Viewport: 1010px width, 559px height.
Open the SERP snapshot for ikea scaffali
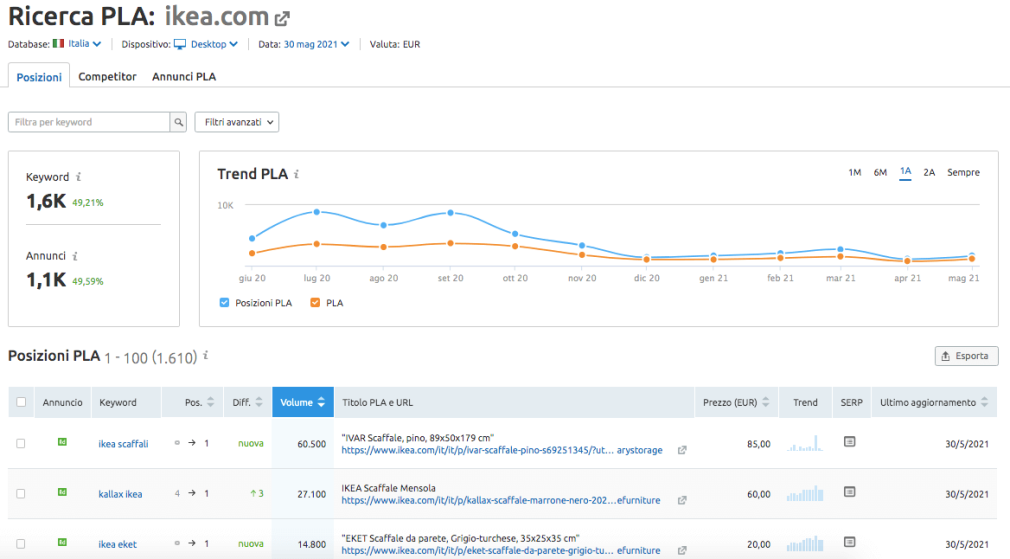850,442
